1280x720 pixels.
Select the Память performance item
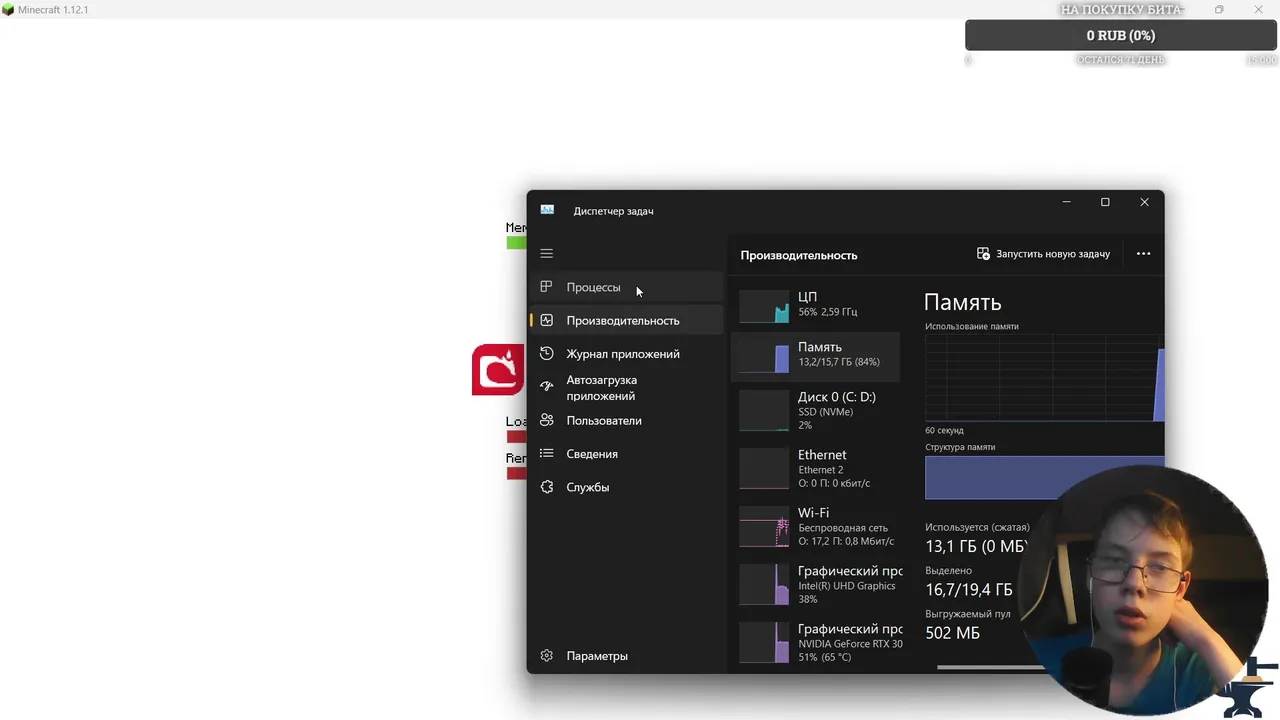[x=816, y=355]
